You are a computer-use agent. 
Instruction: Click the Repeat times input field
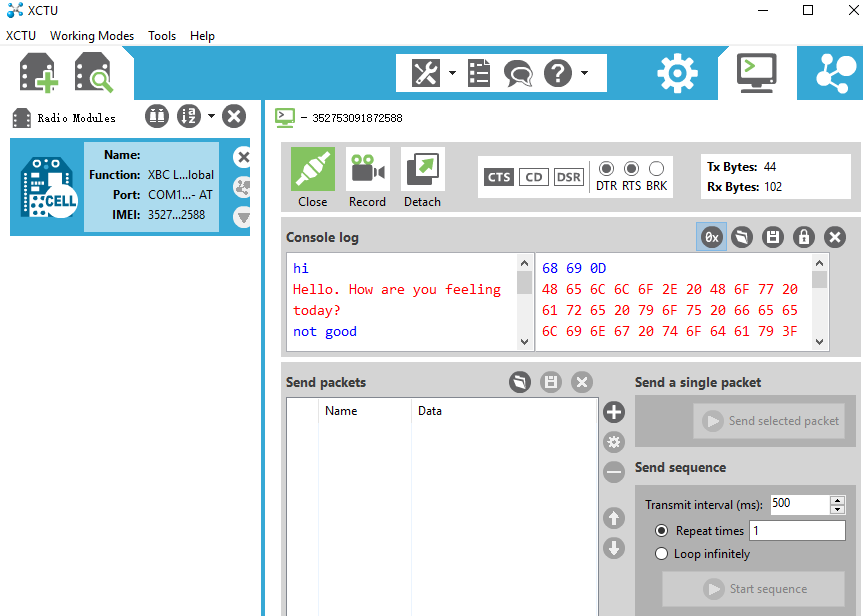click(x=797, y=531)
